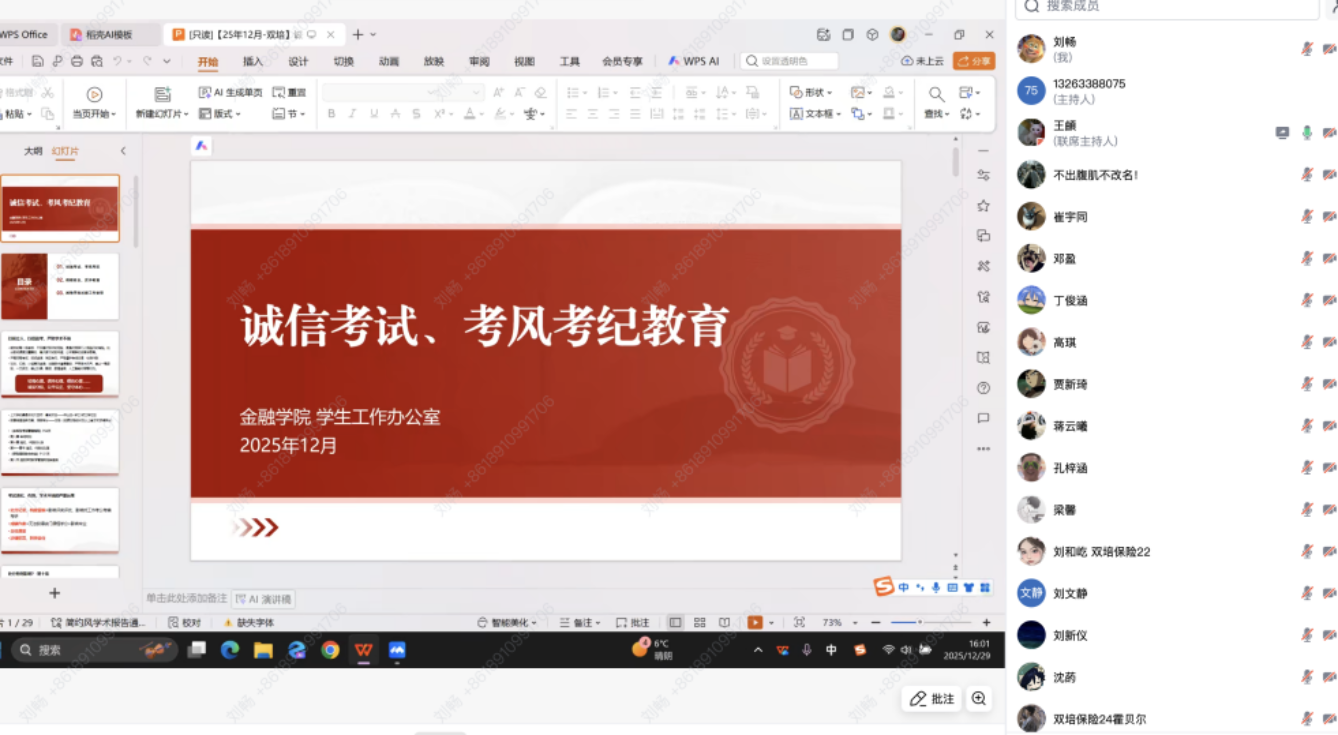Click the magnifier zoom icon beside 批注
The width and height of the screenshot is (1338, 735).
click(979, 699)
